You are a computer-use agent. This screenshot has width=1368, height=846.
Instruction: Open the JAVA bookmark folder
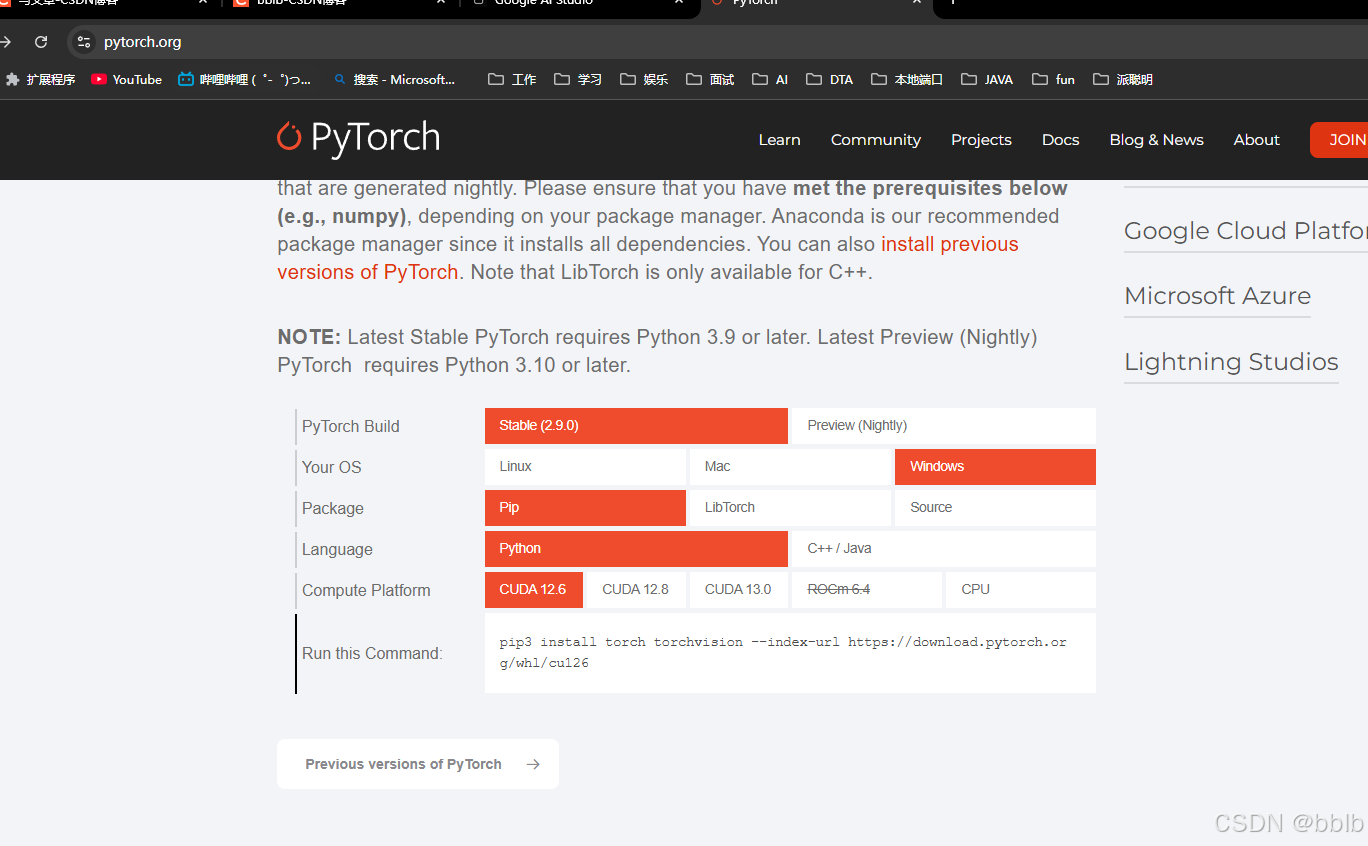pos(987,79)
